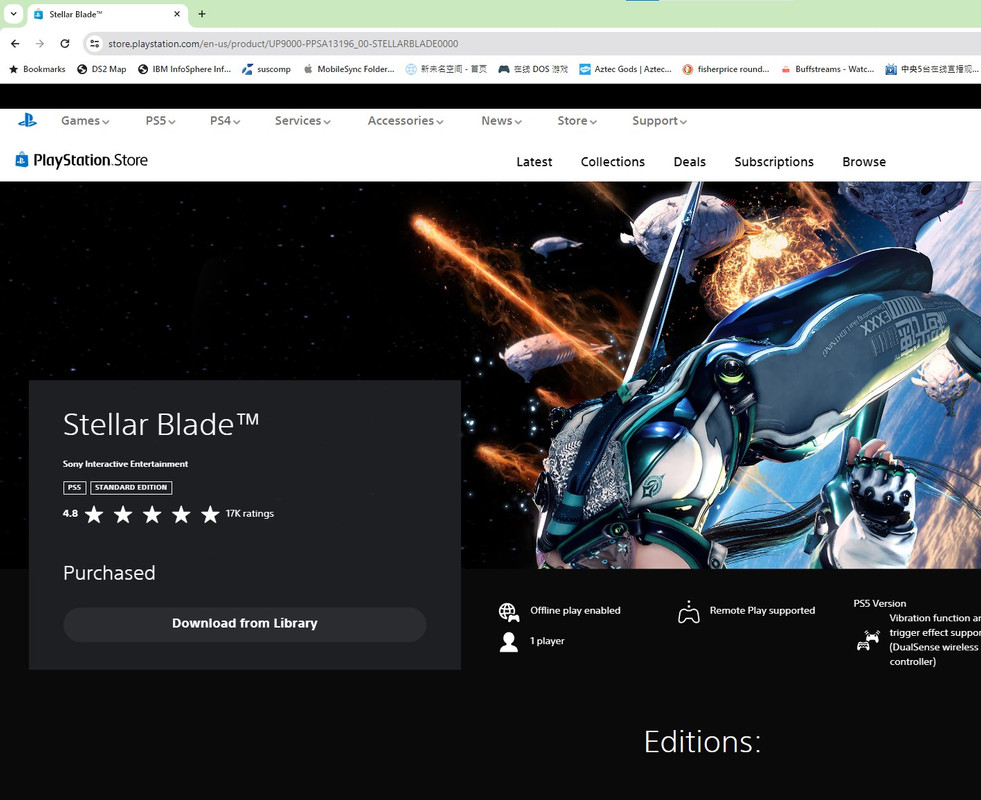Reload the page with refresh icon
The height and width of the screenshot is (800, 981).
(64, 44)
